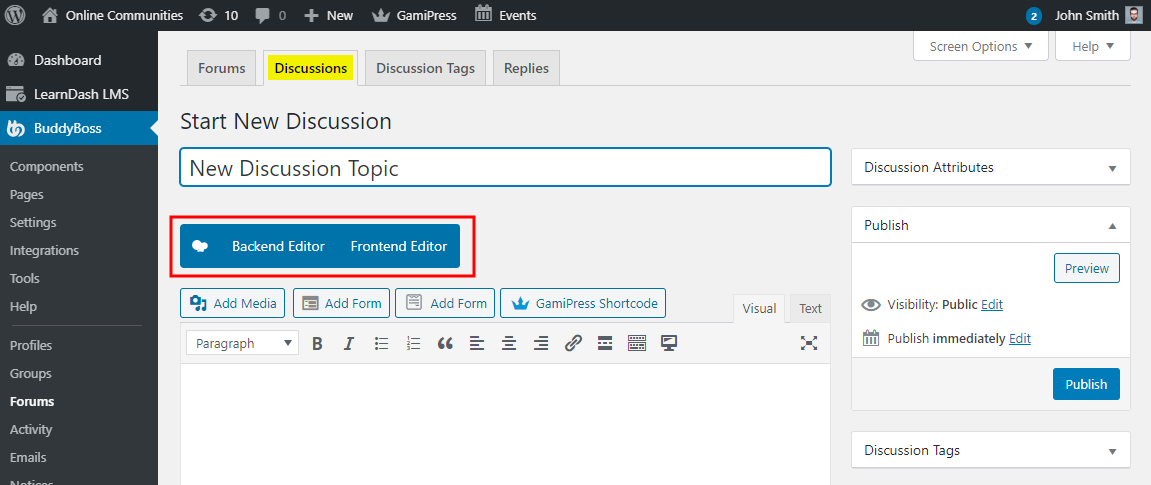Edit the Visibility setting link
This screenshot has height=485, width=1151.
pos(992,305)
